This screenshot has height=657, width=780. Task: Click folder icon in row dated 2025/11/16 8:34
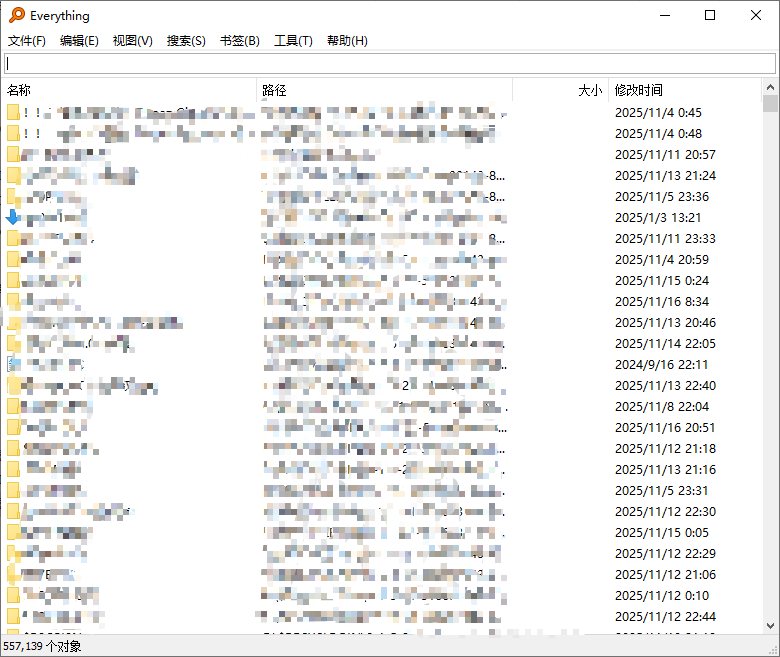[13, 301]
